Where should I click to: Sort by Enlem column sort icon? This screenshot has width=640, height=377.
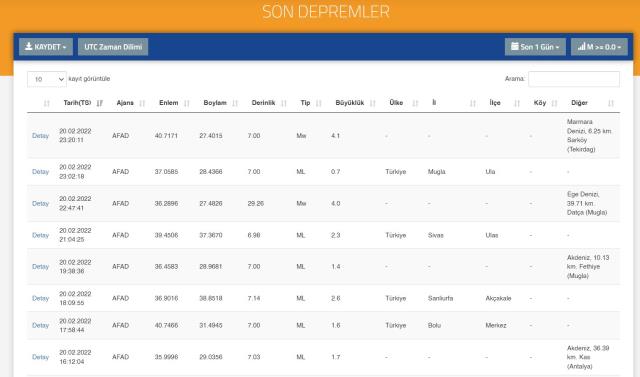(187, 103)
